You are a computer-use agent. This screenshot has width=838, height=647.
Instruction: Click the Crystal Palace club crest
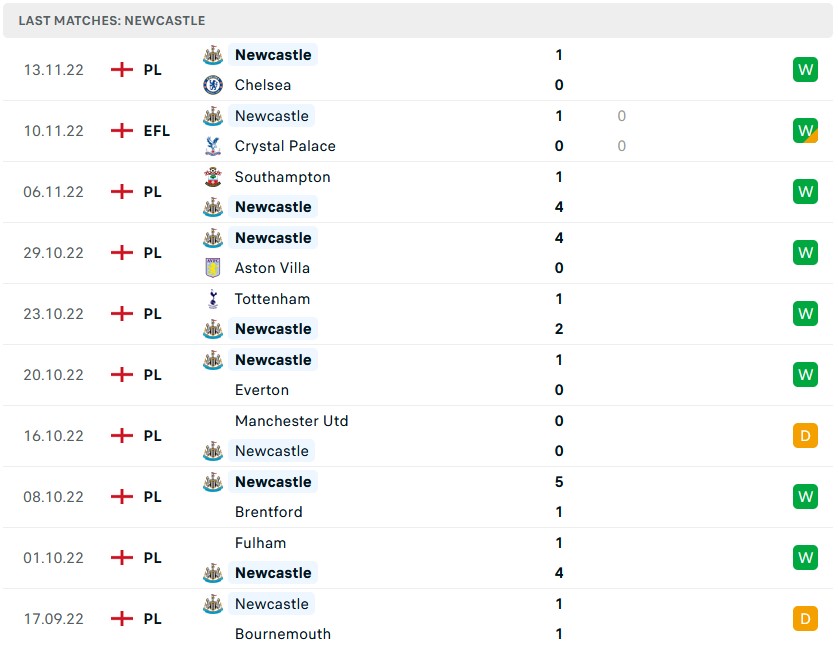(212, 146)
